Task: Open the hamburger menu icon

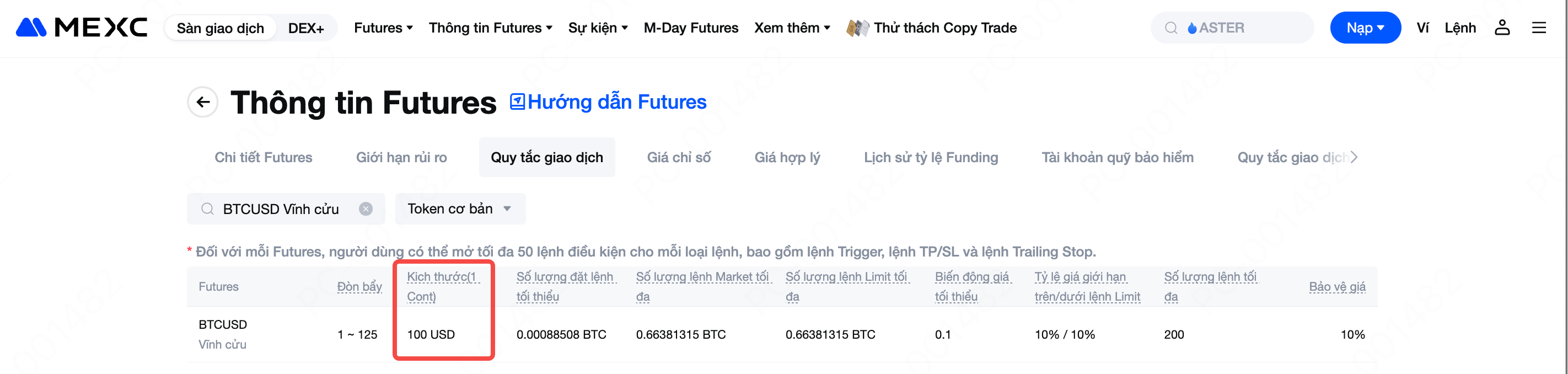Action: click(1539, 28)
